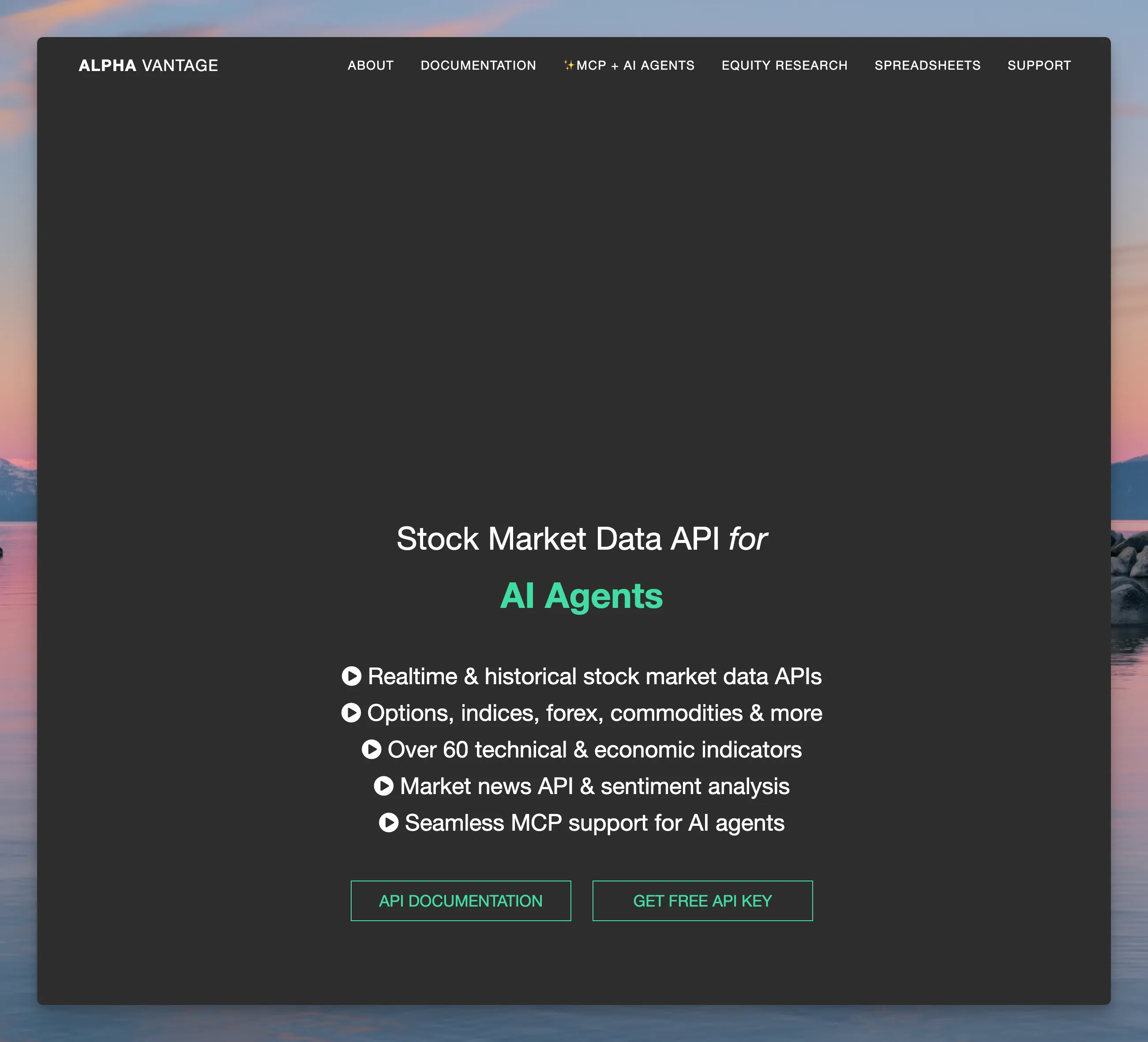Viewport: 1148px width, 1042px height.
Task: Open MCP + AI Agents page
Action: pos(629,65)
